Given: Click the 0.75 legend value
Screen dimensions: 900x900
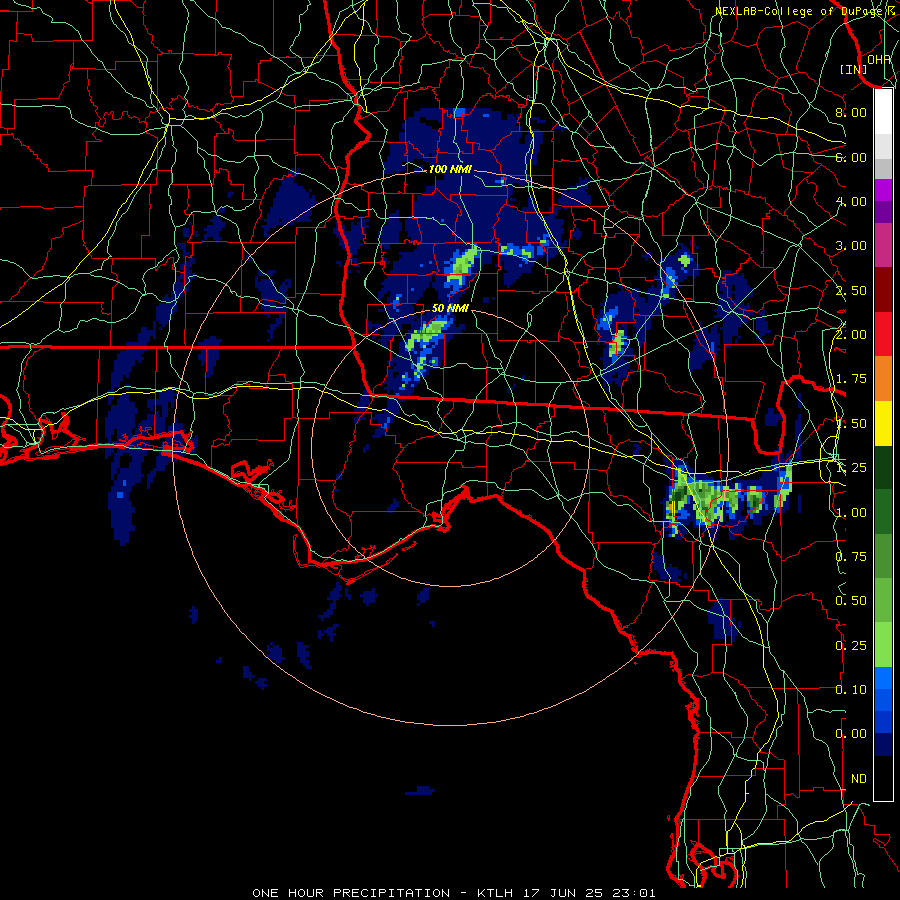Looking at the screenshot, I should click(x=851, y=557).
